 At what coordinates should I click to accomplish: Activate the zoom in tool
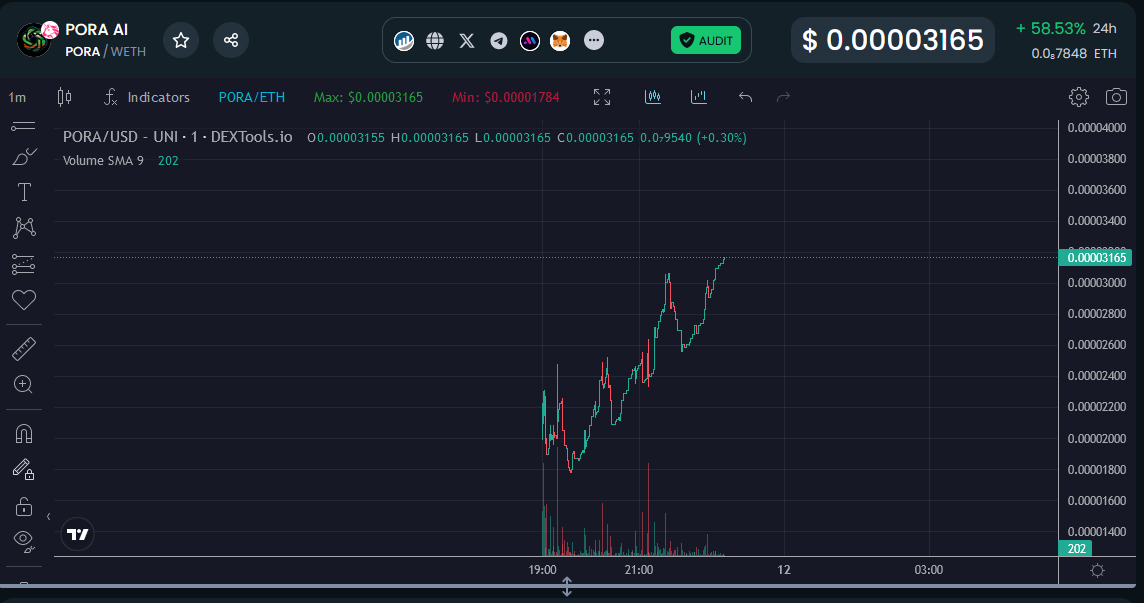click(x=23, y=384)
